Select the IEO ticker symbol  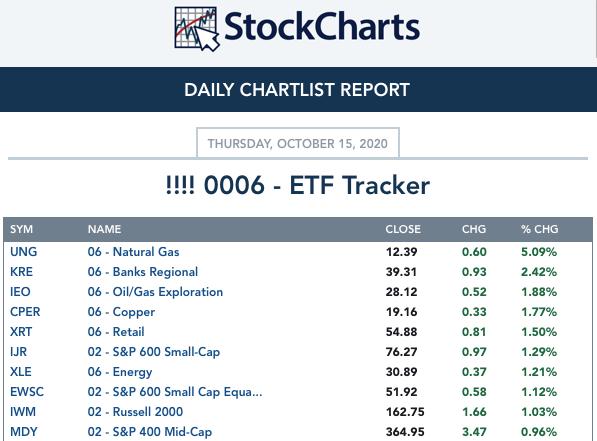click(20, 292)
